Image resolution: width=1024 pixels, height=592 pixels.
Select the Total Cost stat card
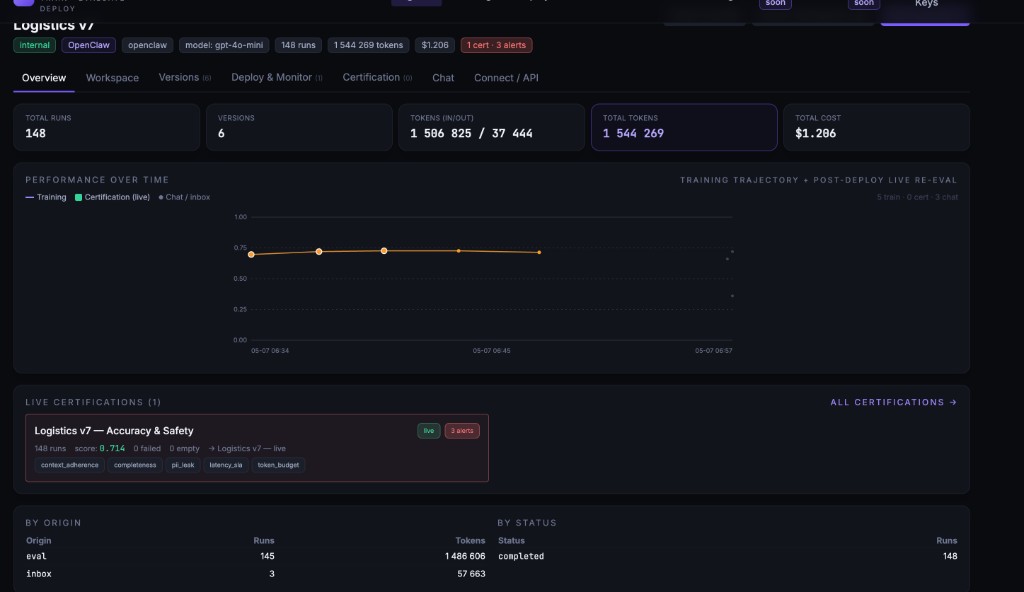[876, 127]
